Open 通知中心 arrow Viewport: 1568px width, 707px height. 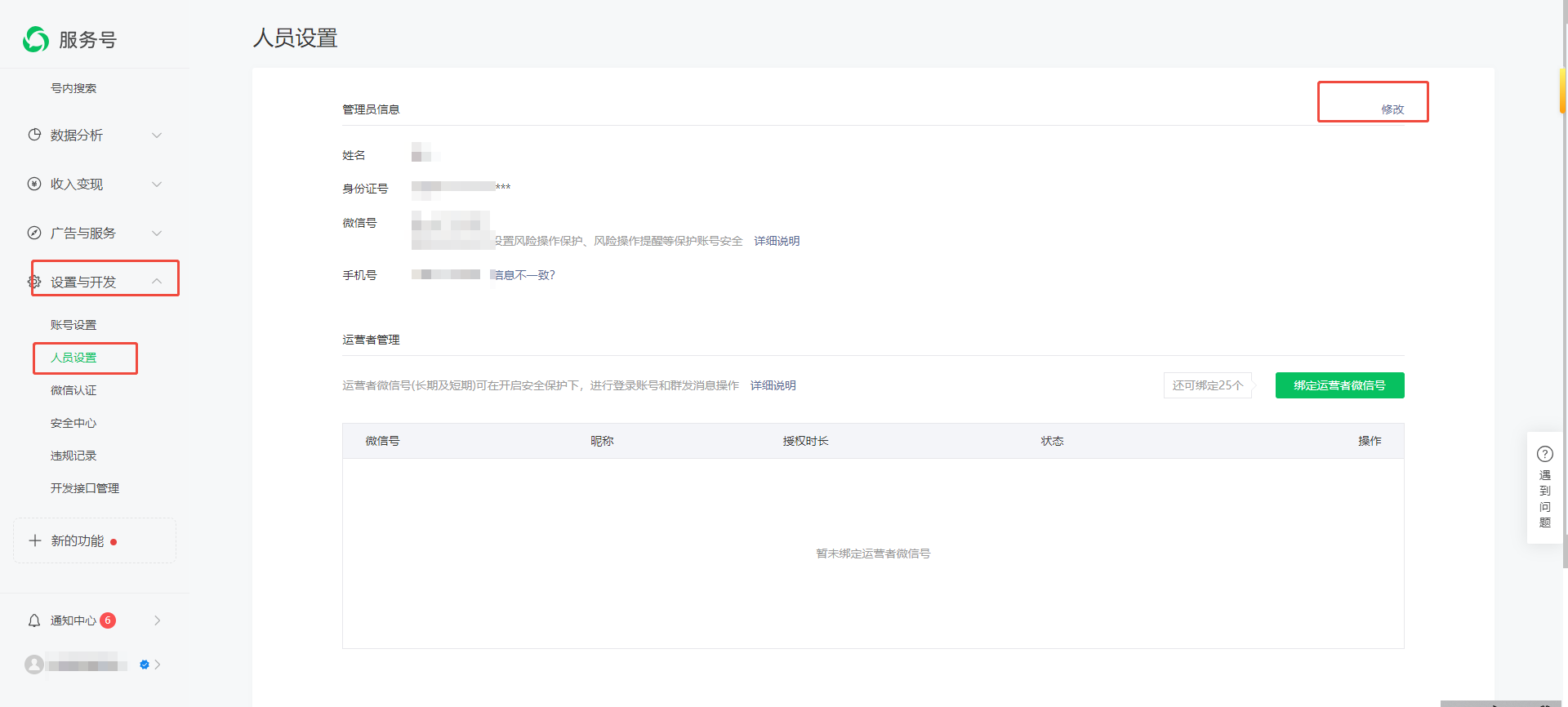pyautogui.click(x=157, y=620)
